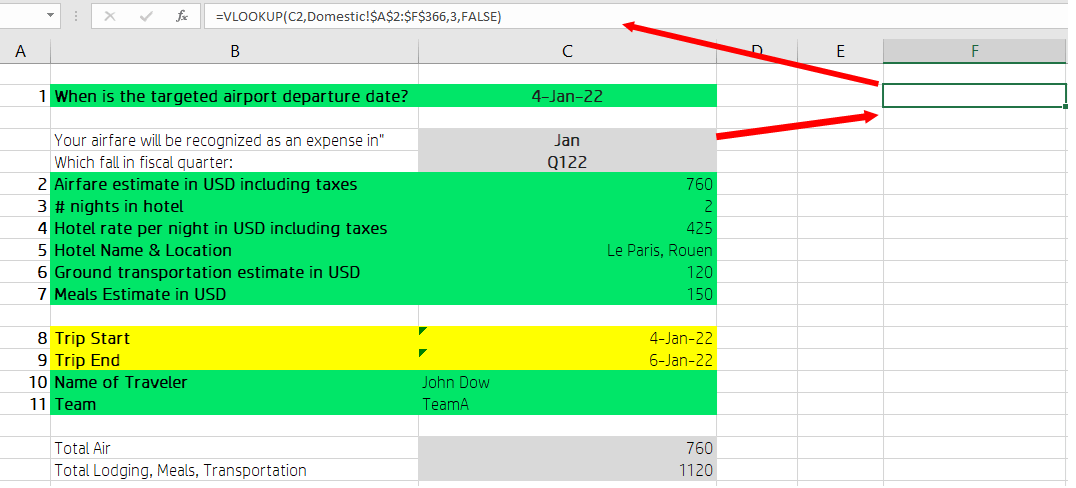
Task: Select the fiscal quarter cell Q122
Action: pyautogui.click(x=568, y=162)
